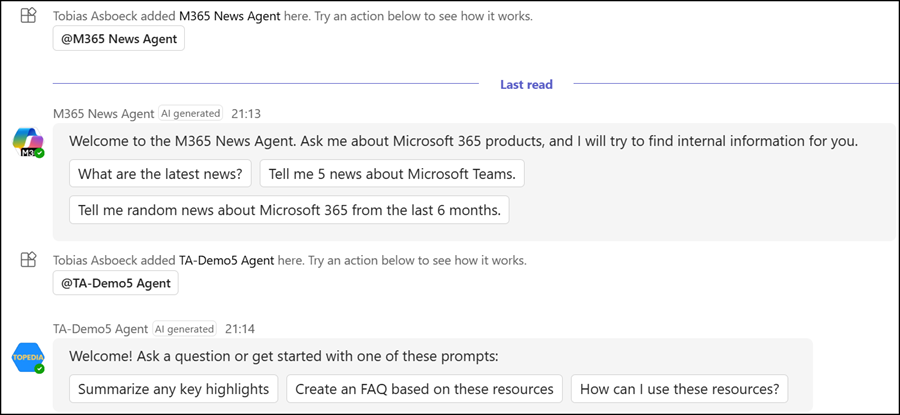The width and height of the screenshot is (900, 415).
Task: Click 'Welcome! Ask a question' message text
Action: point(284,356)
